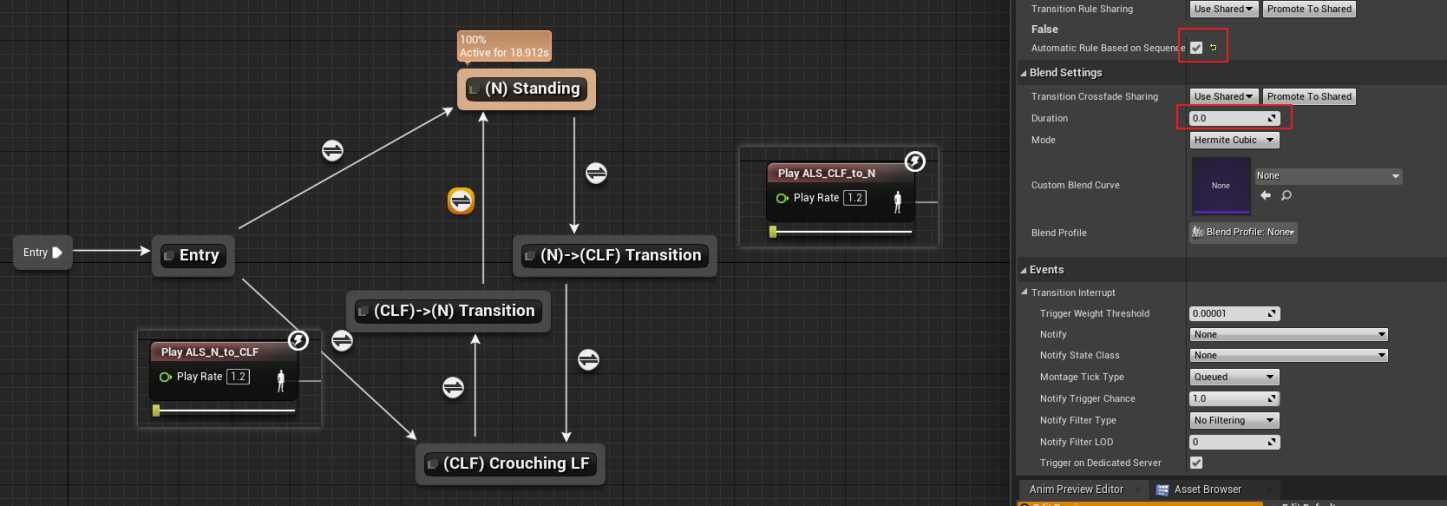This screenshot has width=1447, height=506.
Task: Uncheck Trigger on Dedicated Server
Action: coord(1196,463)
